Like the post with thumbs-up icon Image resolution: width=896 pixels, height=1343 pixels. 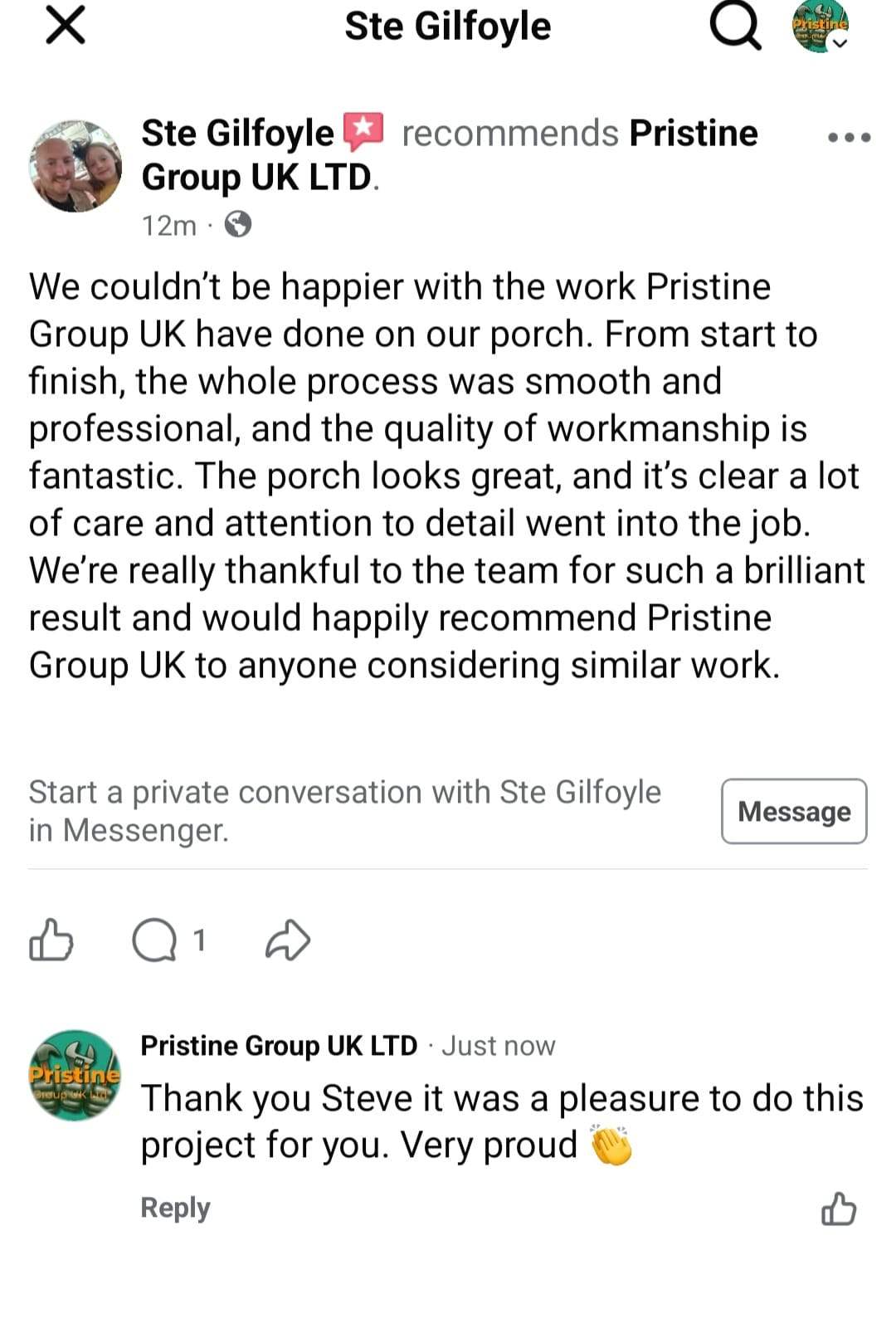pyautogui.click(x=51, y=940)
